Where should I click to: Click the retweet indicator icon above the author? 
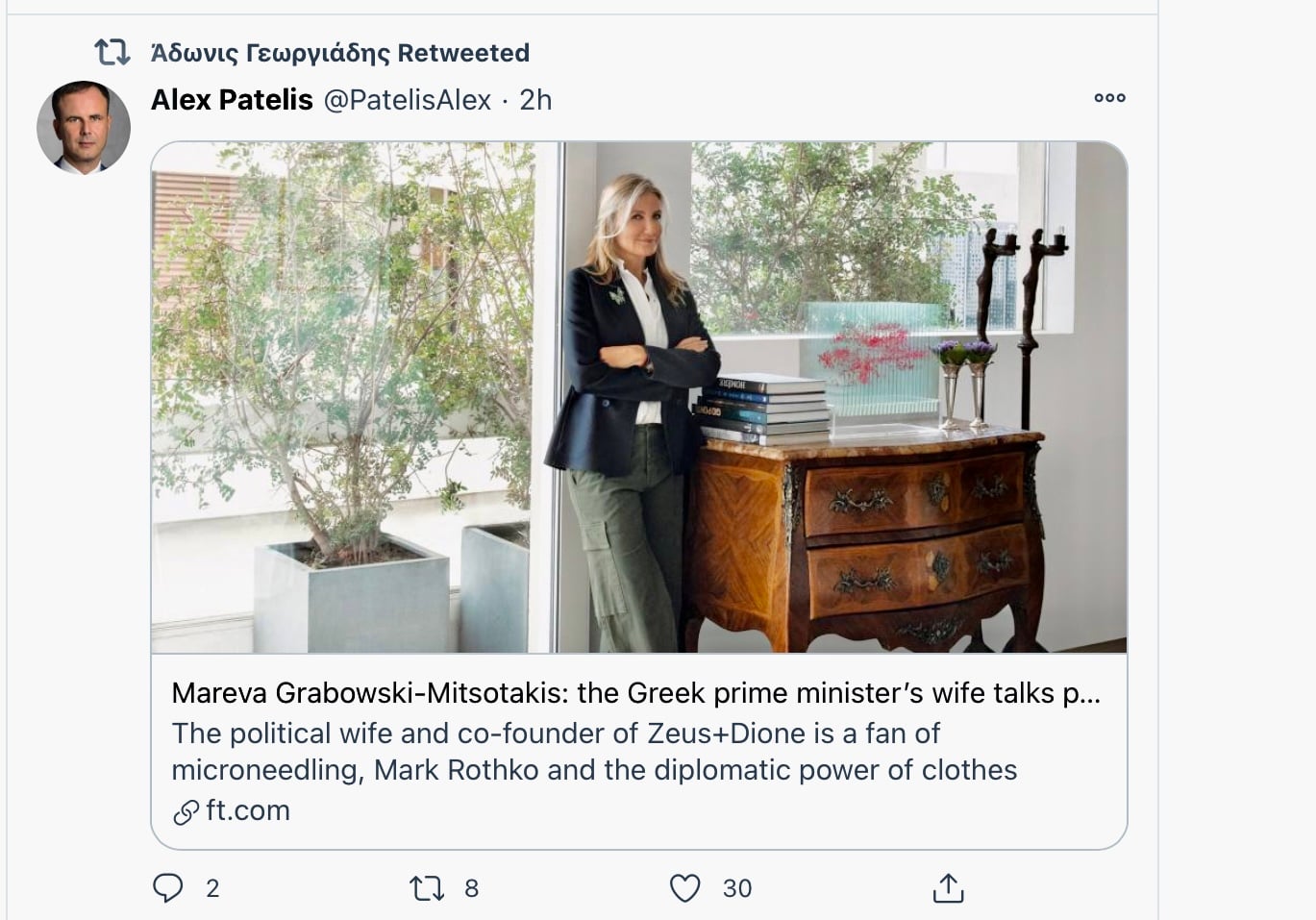coord(112,52)
